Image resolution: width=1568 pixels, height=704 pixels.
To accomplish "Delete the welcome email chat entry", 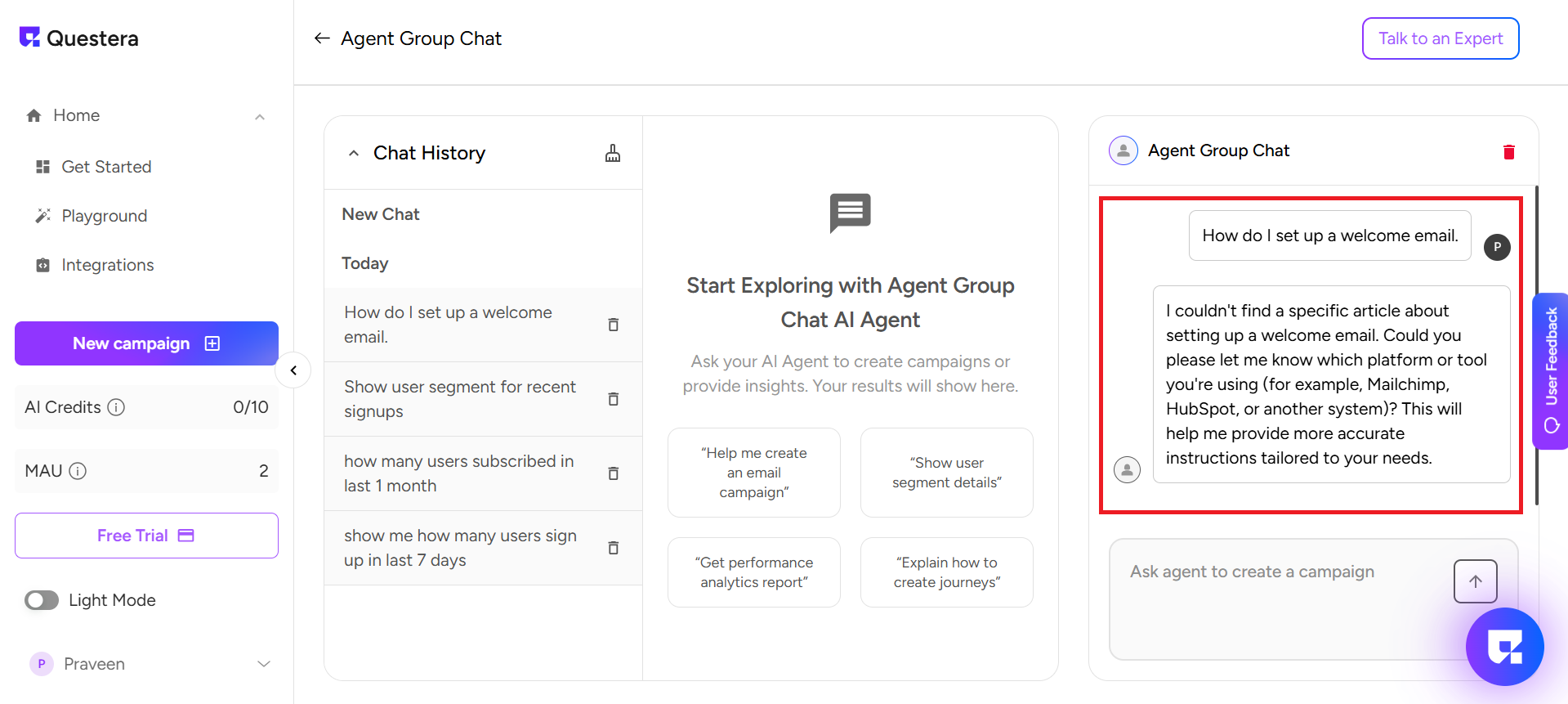I will 614,325.
